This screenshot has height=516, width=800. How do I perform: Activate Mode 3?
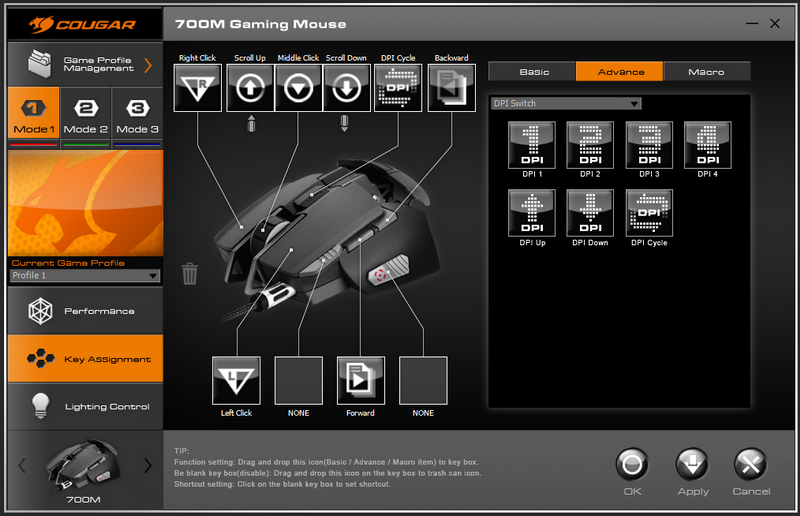137,112
